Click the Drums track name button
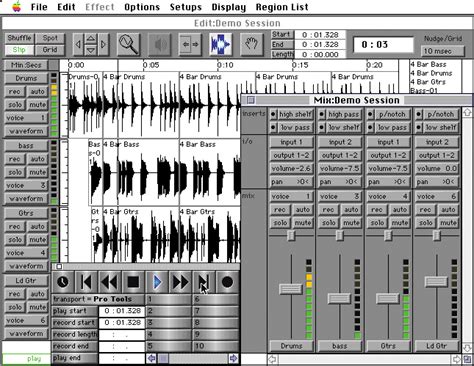Viewport: 474px width, 366px height. 26,78
